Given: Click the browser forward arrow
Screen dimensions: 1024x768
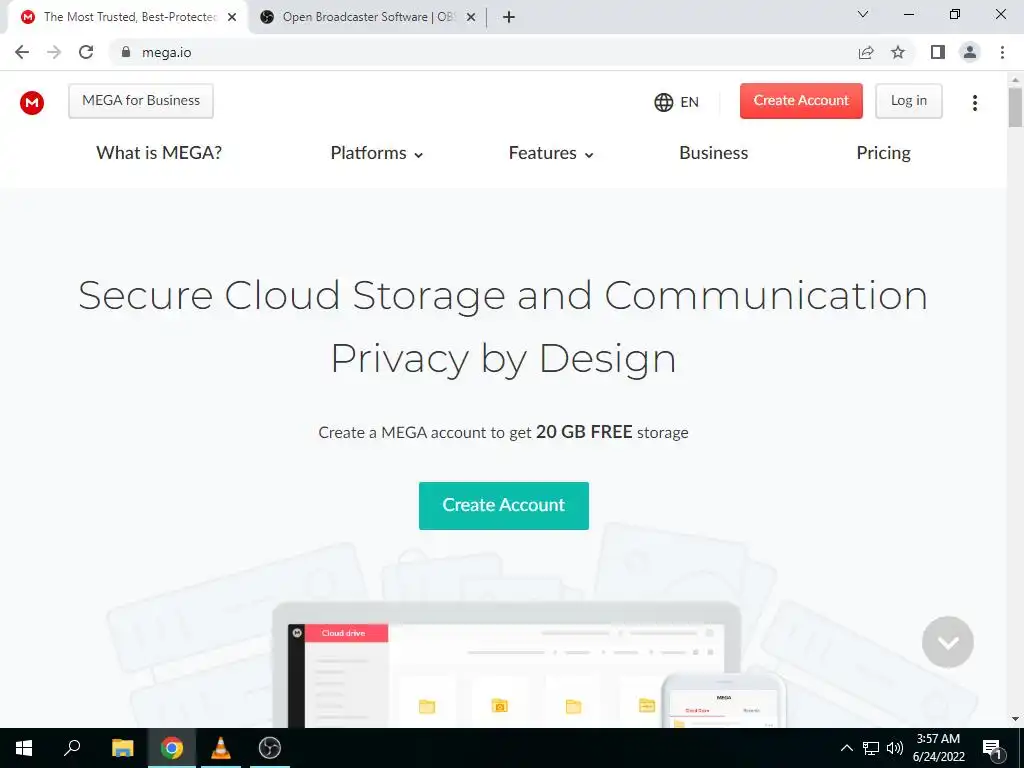Looking at the screenshot, I should pos(54,52).
